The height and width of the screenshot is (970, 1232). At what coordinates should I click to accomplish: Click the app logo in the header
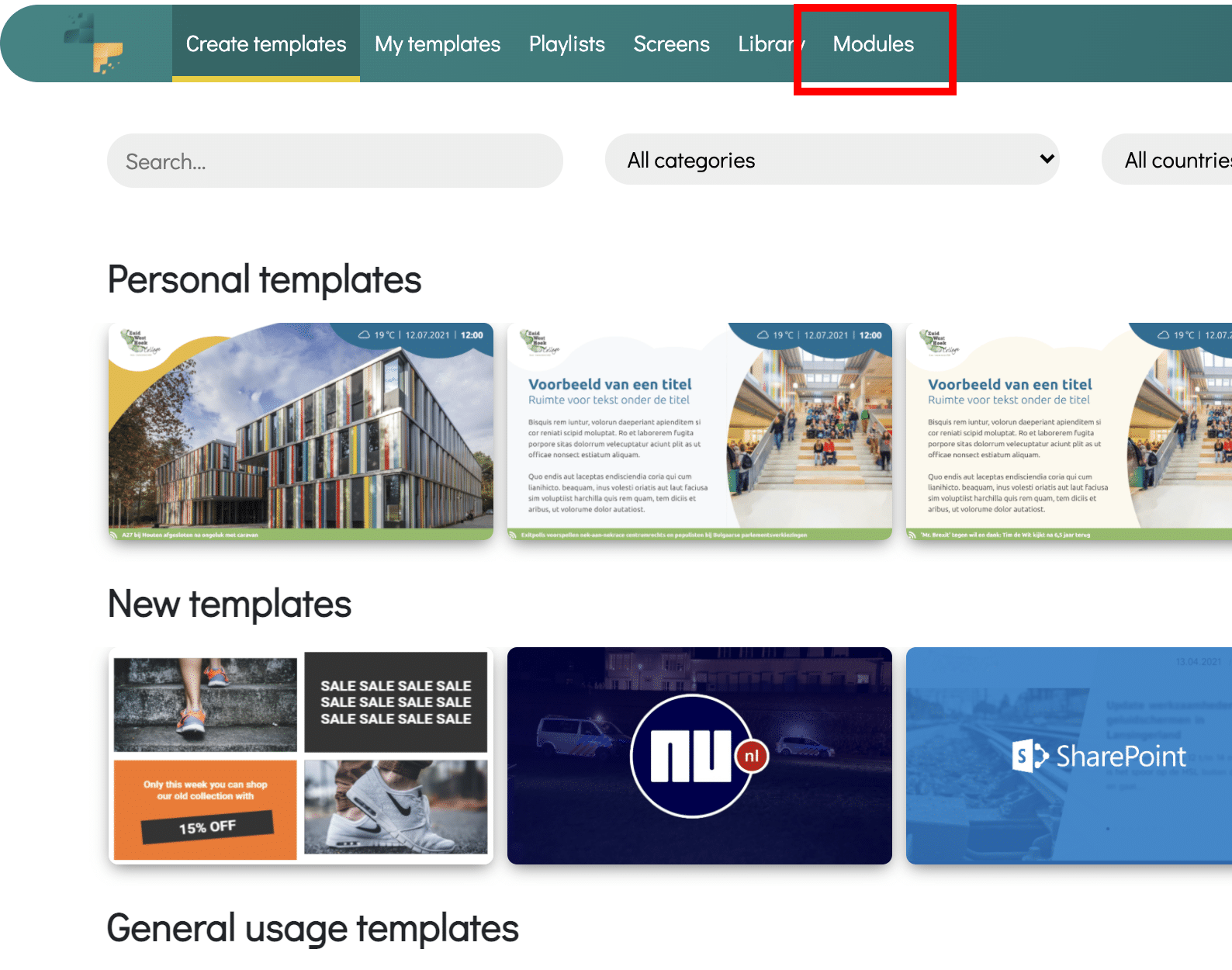[x=94, y=44]
